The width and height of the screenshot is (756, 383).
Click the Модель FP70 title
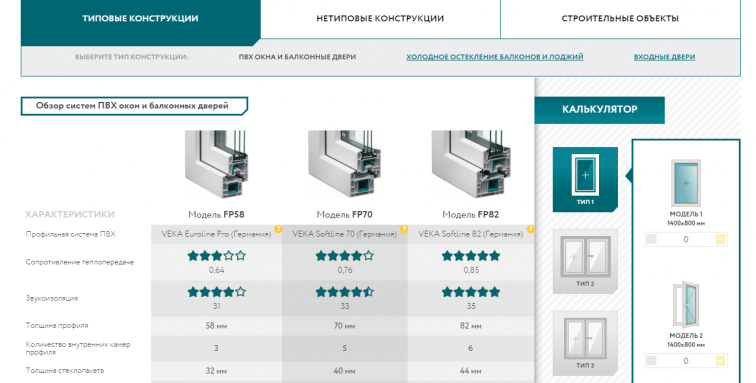click(344, 215)
